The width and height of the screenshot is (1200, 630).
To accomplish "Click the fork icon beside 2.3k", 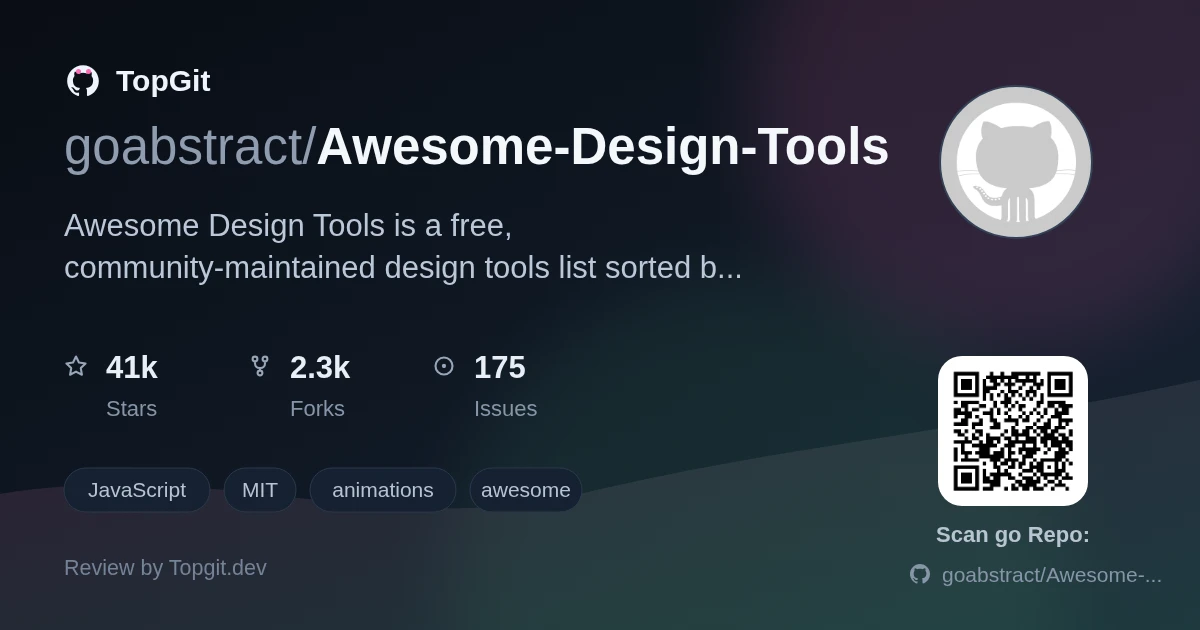I will tap(260, 366).
